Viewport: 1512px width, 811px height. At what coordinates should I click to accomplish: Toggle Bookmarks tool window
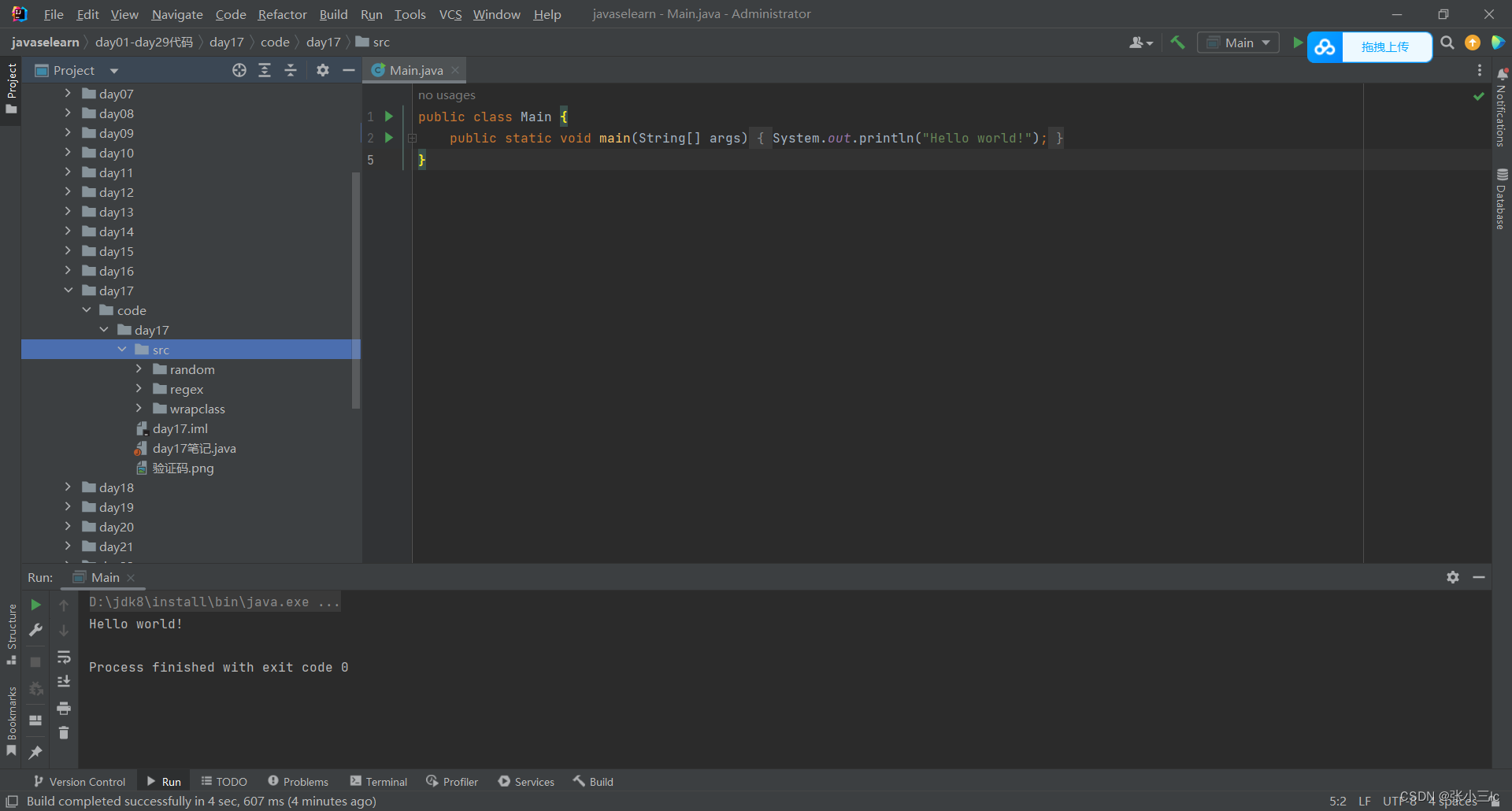(11, 721)
